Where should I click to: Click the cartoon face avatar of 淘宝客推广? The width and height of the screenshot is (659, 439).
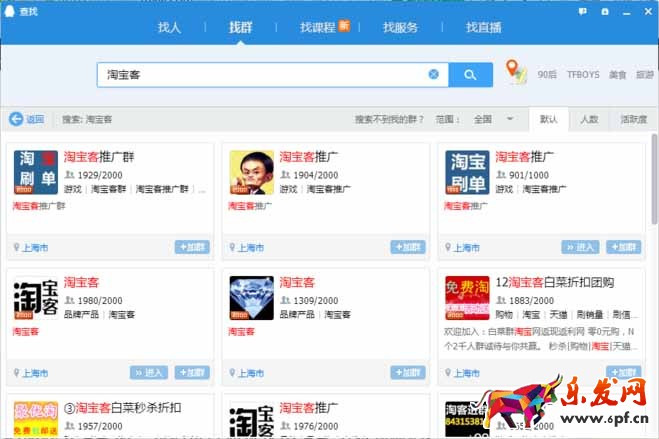click(251, 172)
